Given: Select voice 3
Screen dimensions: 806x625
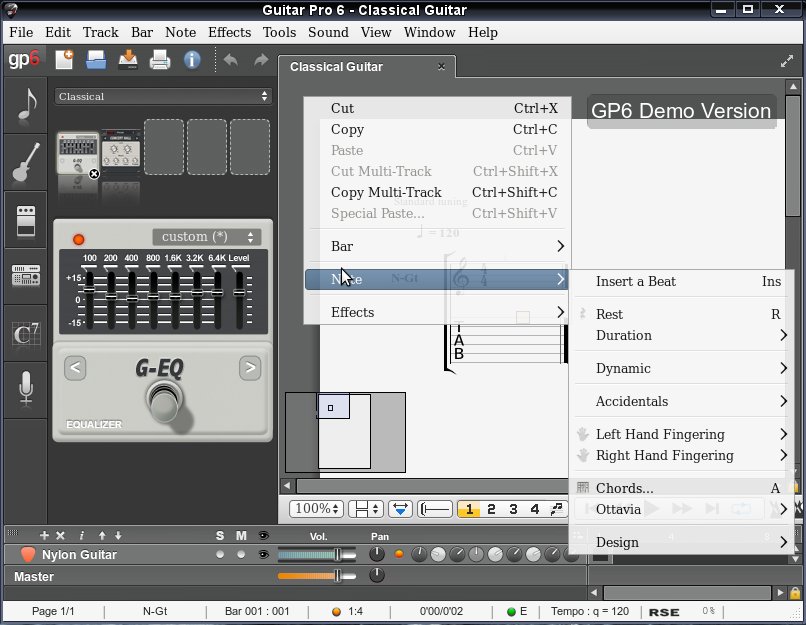Looking at the screenshot, I should click(513, 509).
